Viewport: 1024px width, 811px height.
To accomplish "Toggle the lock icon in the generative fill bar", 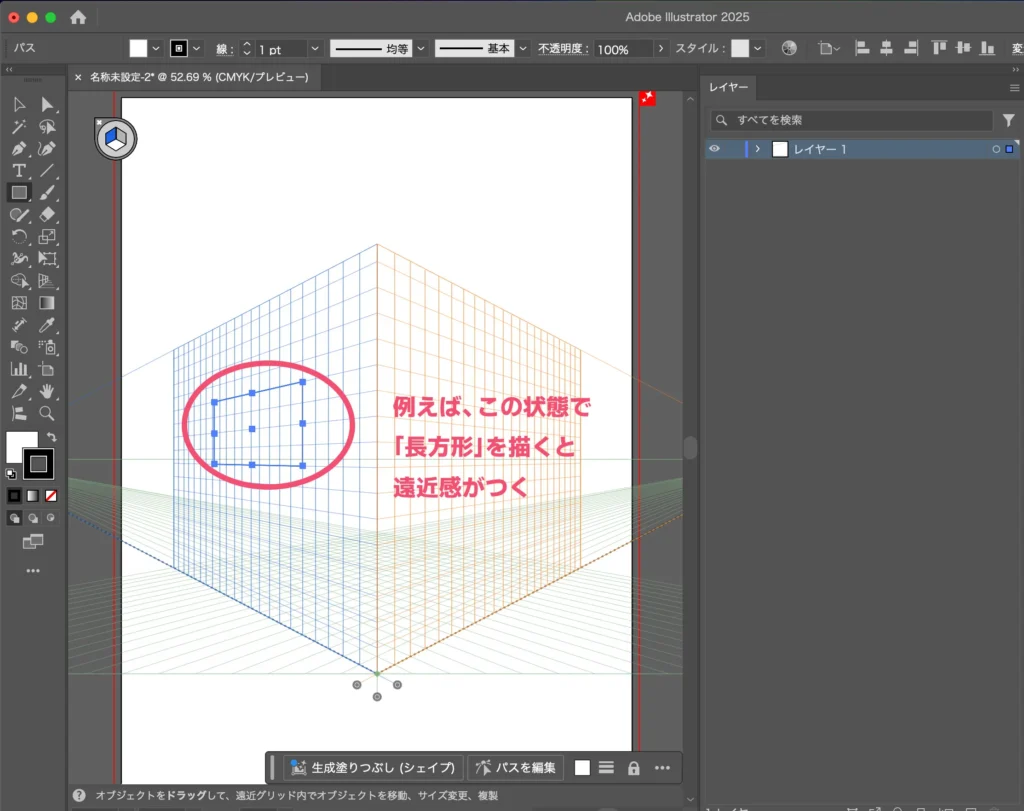I will pos(633,767).
